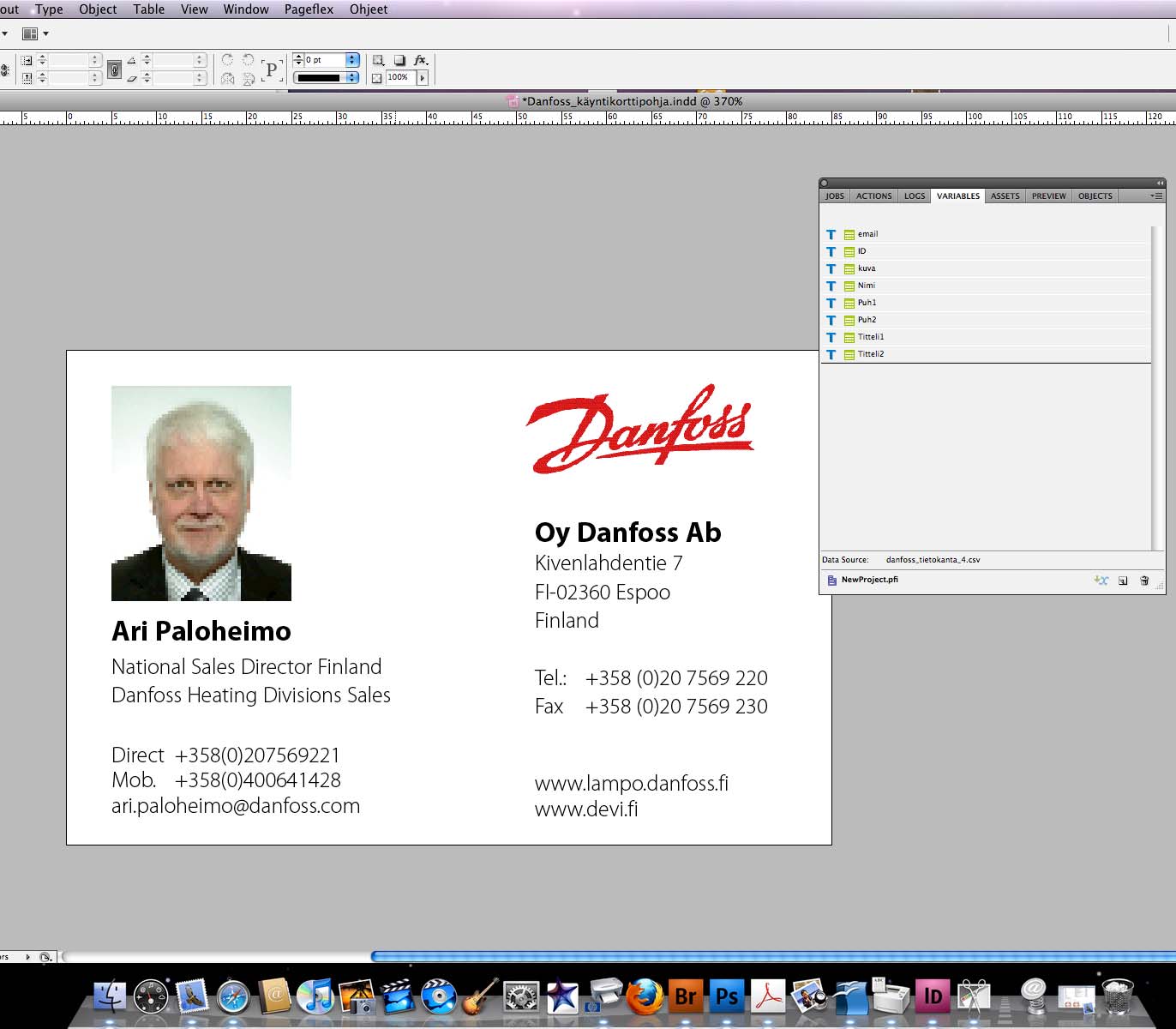This screenshot has width=1176, height=1029.
Task: Select the Nimi variable row
Action: [986, 286]
